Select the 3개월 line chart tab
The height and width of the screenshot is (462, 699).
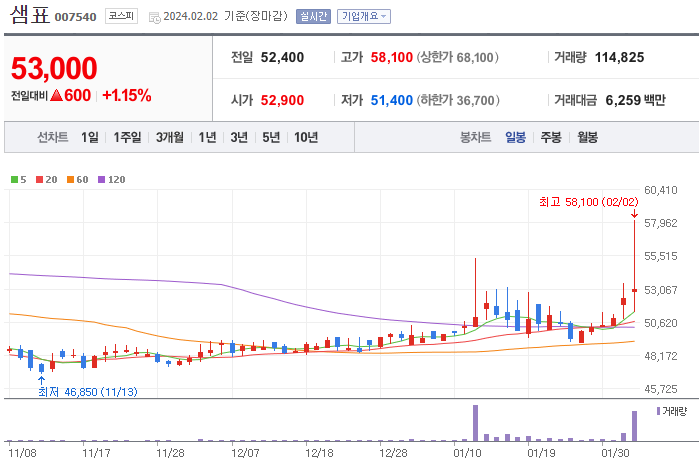[169, 137]
